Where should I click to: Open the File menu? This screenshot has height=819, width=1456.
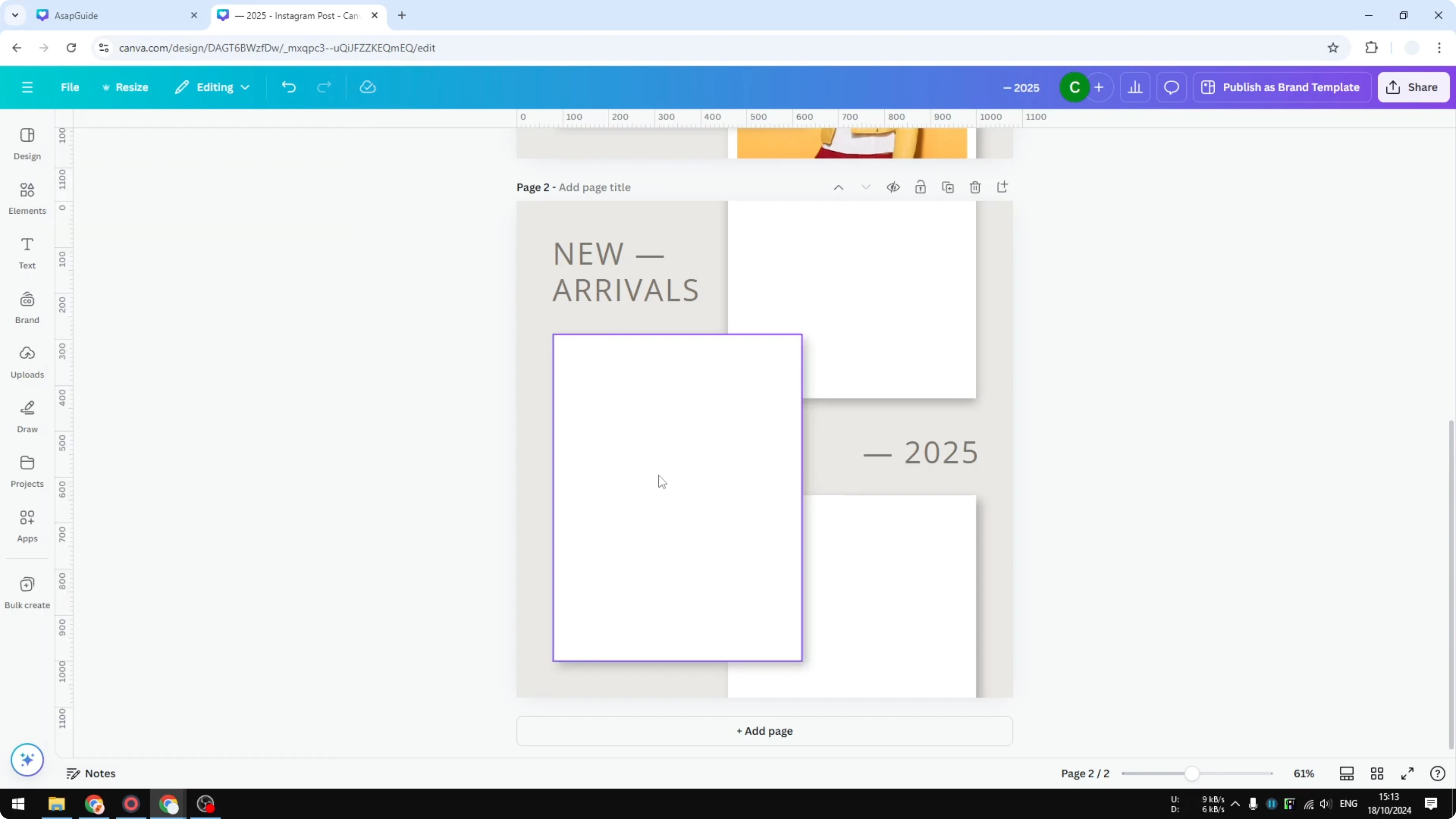tap(70, 87)
